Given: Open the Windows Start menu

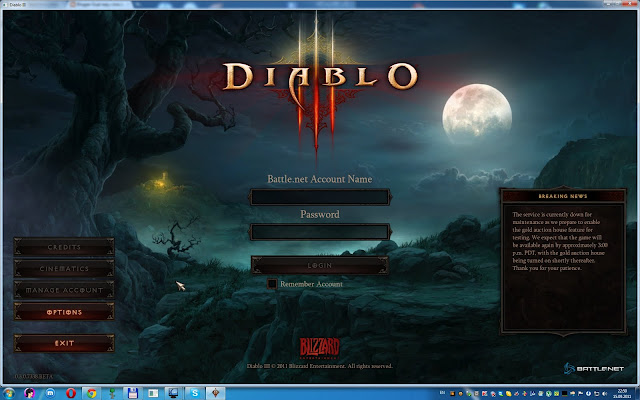Looking at the screenshot, I should coord(8,393).
